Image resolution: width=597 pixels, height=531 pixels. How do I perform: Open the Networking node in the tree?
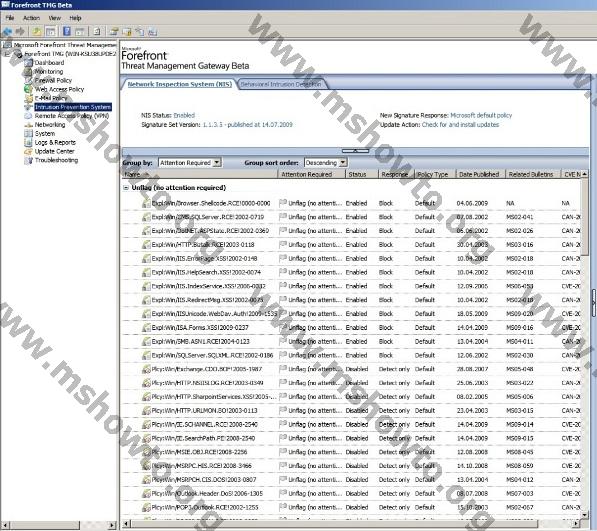pyautogui.click(x=50, y=124)
